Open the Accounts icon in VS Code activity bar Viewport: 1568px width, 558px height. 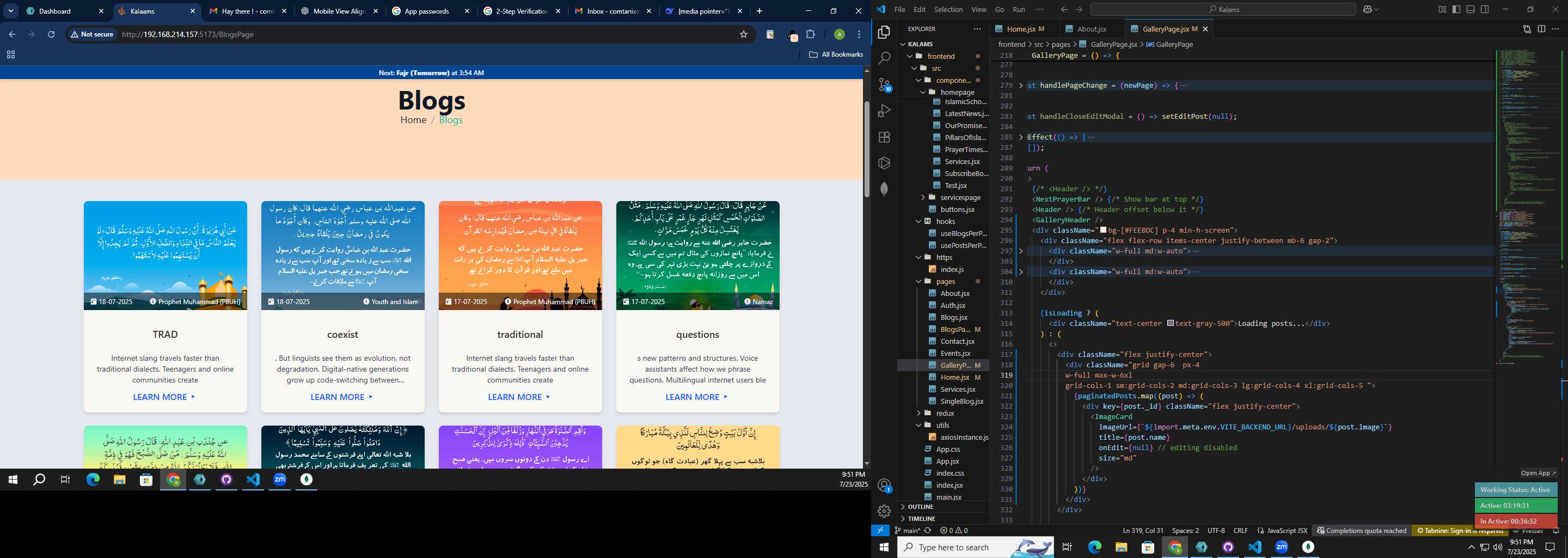pyautogui.click(x=884, y=486)
